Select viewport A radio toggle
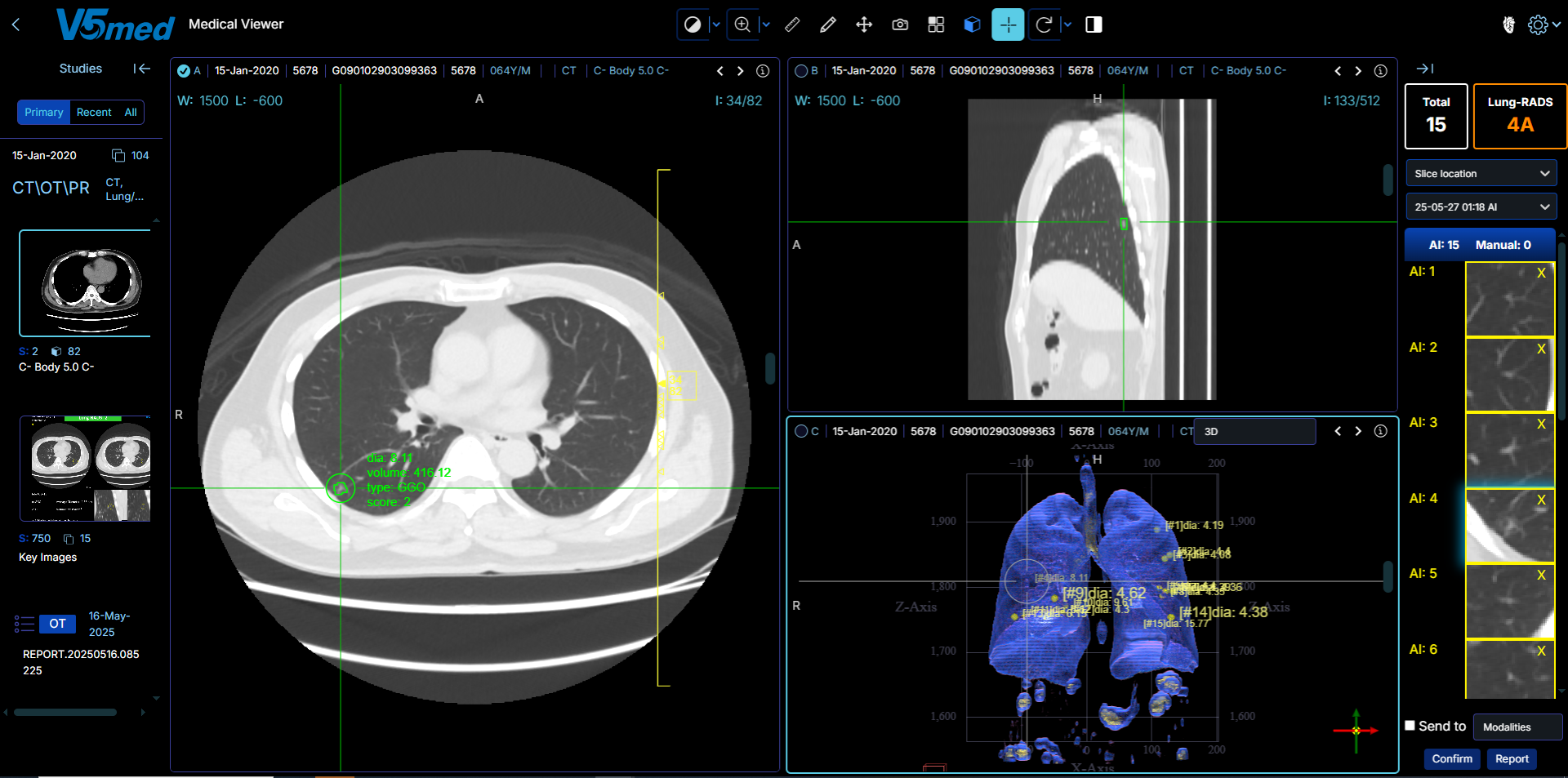This screenshot has height=778, width=1568. [x=184, y=71]
